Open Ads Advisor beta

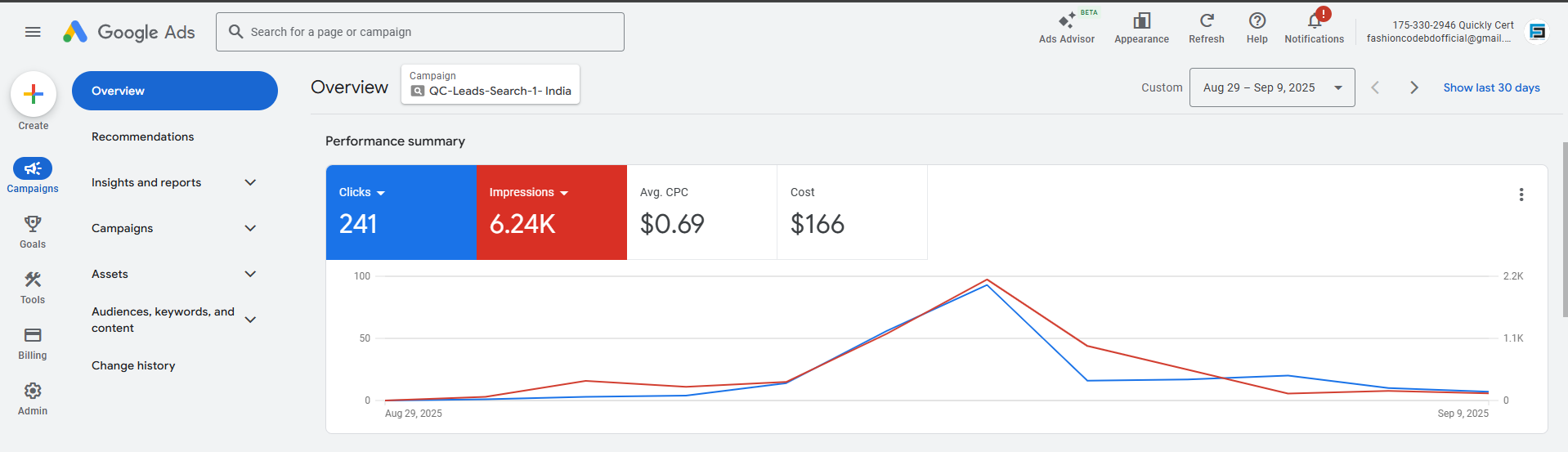pyautogui.click(x=1067, y=27)
